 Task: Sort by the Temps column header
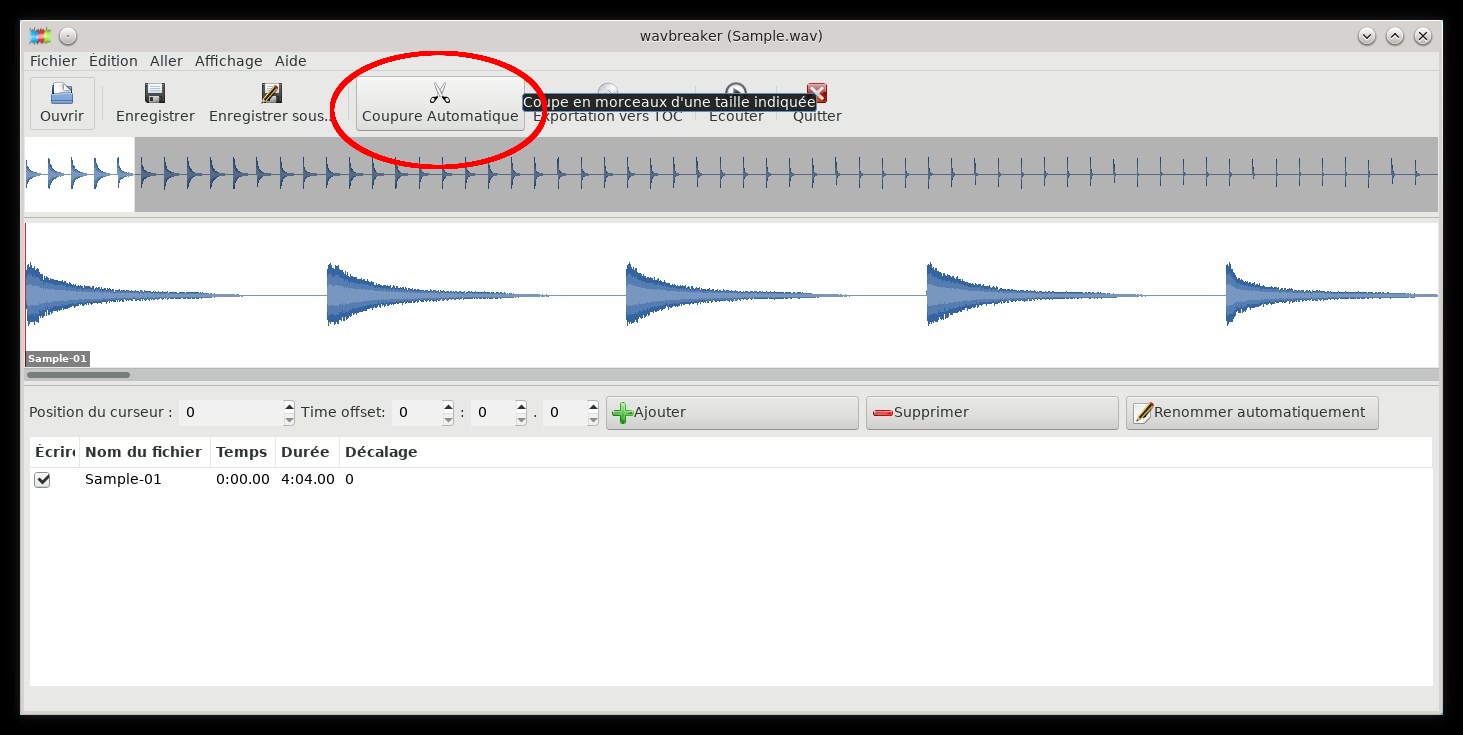click(243, 452)
